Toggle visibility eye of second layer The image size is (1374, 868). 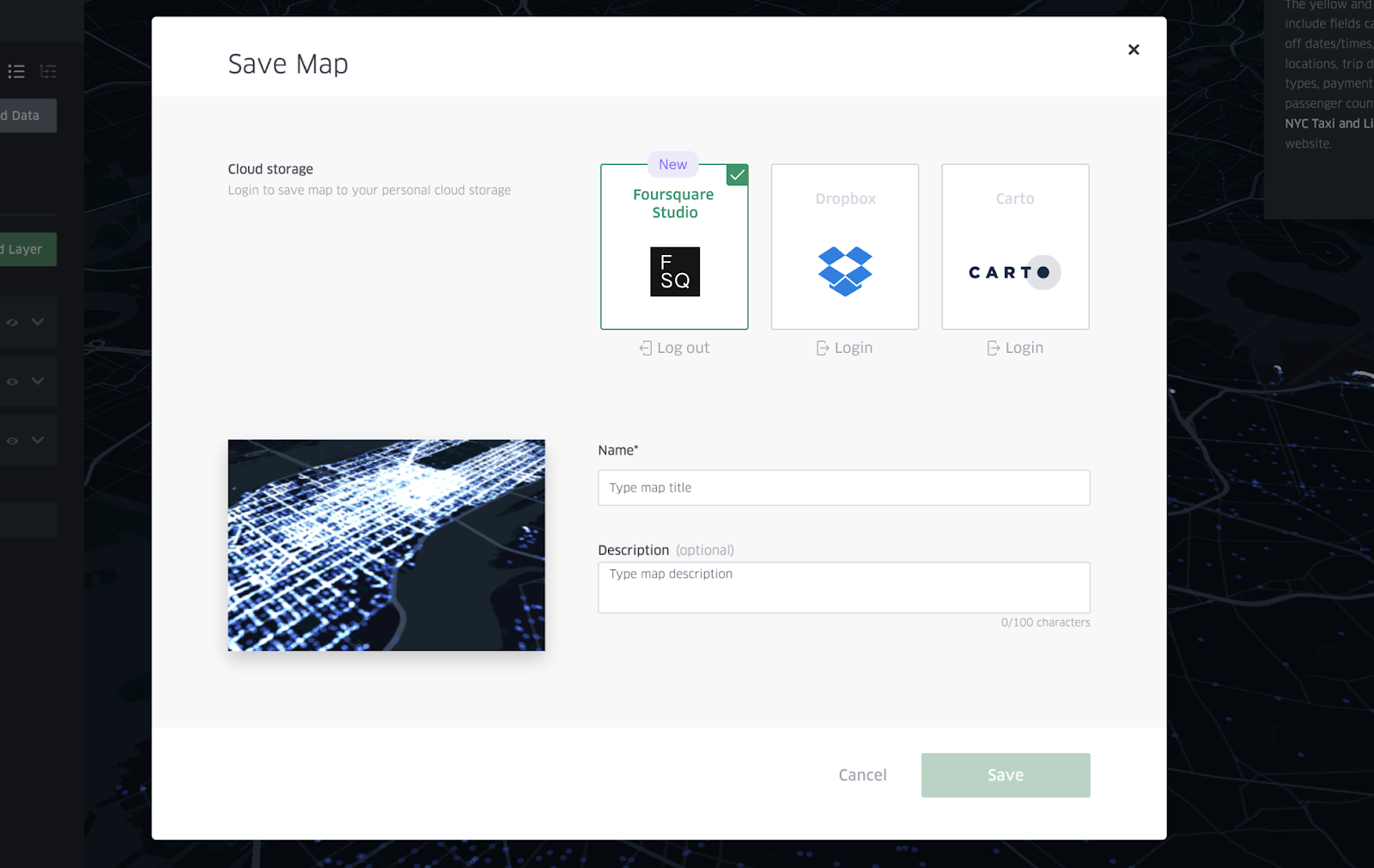click(12, 381)
